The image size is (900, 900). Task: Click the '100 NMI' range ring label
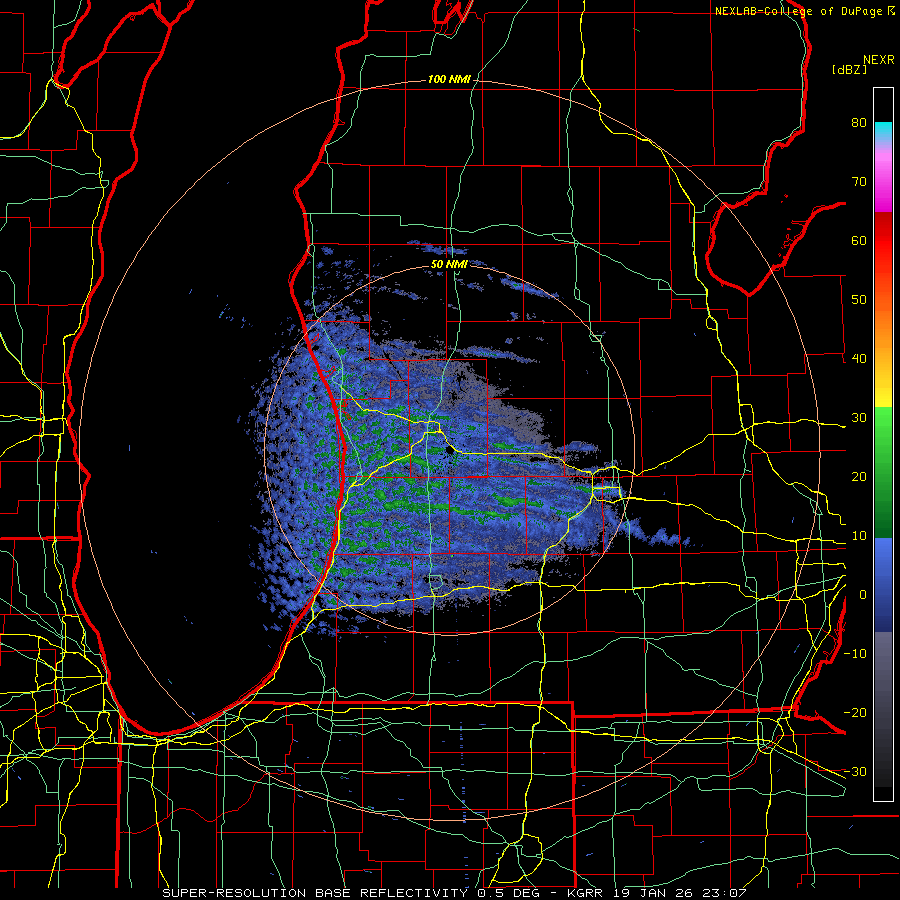pos(449,79)
